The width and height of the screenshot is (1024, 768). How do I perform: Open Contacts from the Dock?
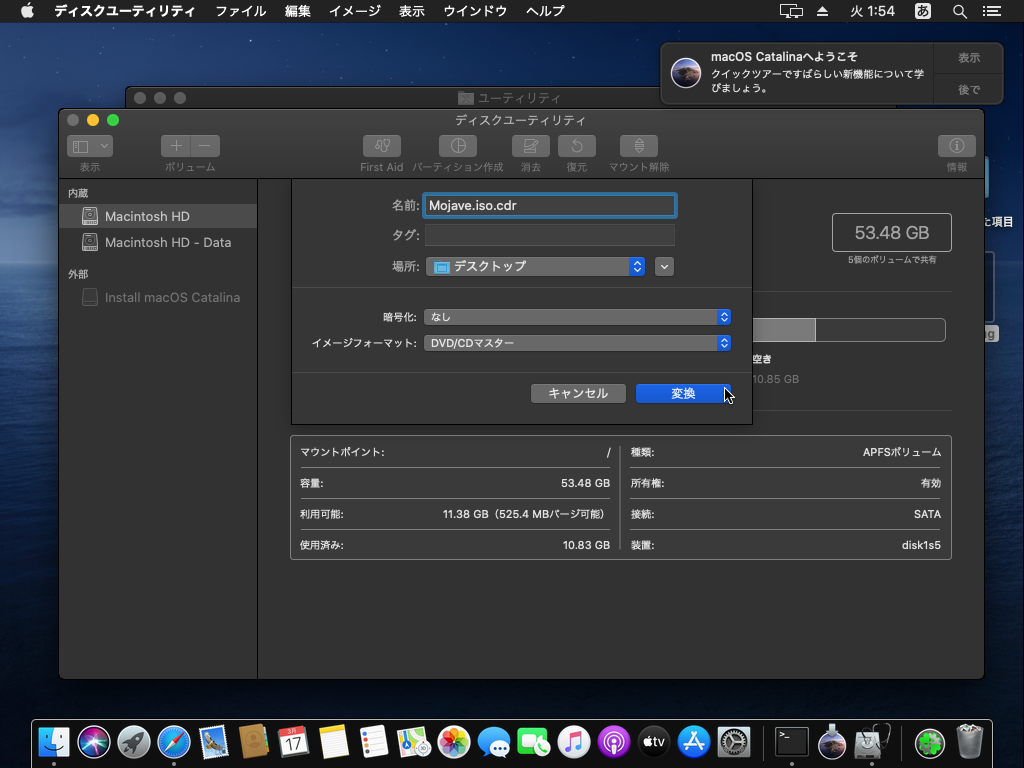pyautogui.click(x=254, y=742)
